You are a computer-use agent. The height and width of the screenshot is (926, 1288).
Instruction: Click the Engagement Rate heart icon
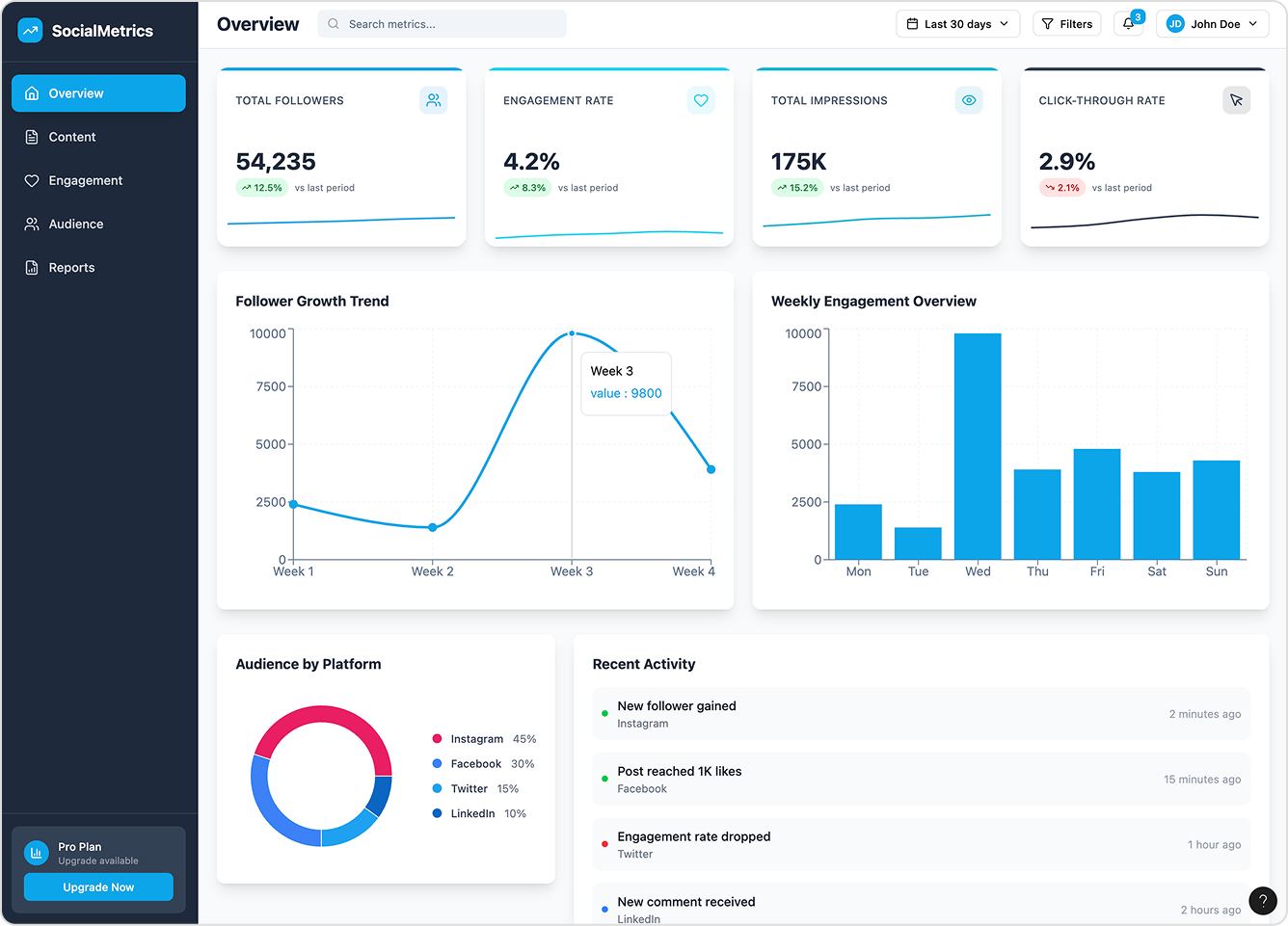(701, 100)
